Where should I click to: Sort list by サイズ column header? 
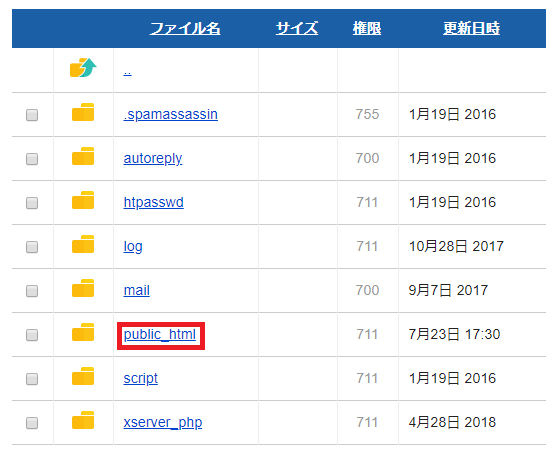[297, 28]
